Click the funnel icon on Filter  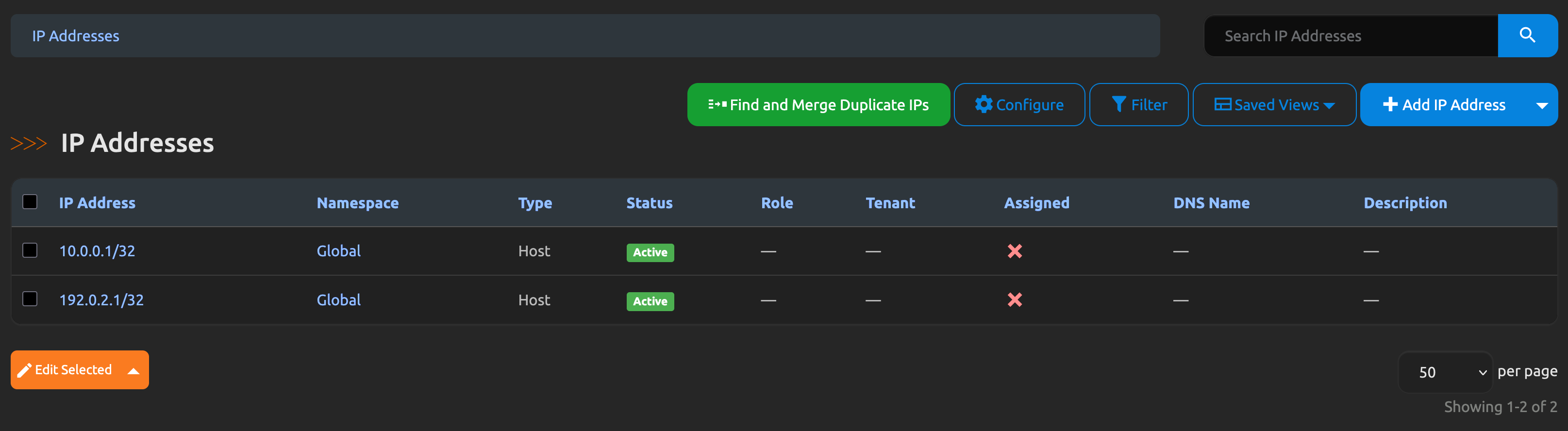coord(1118,105)
